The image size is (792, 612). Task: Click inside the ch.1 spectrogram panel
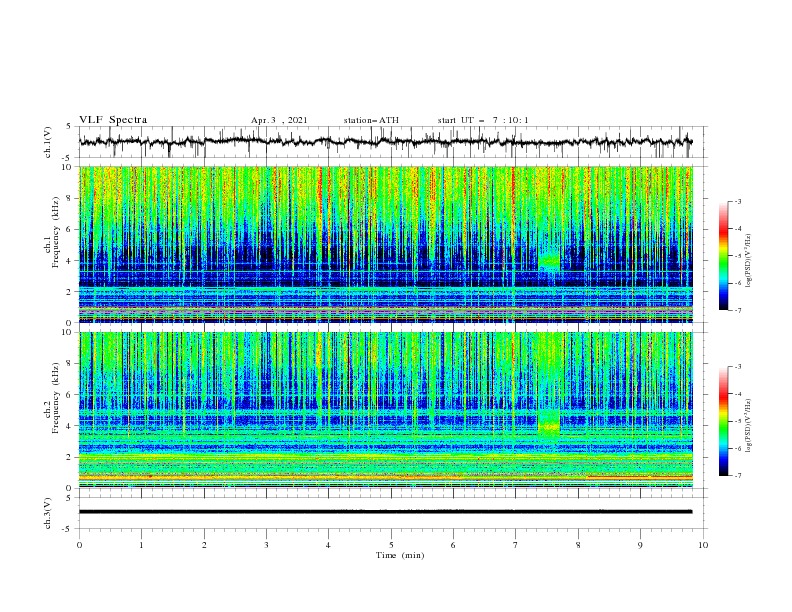pos(385,244)
